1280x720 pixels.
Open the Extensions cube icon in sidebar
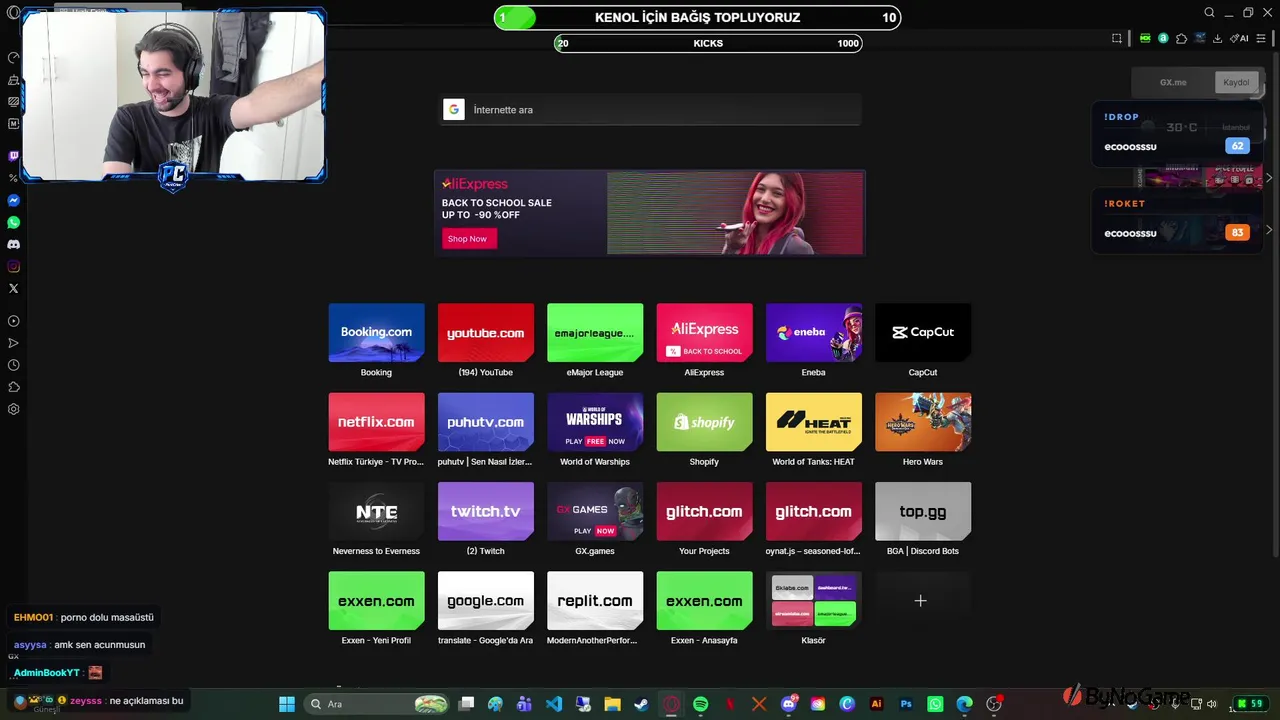13,387
